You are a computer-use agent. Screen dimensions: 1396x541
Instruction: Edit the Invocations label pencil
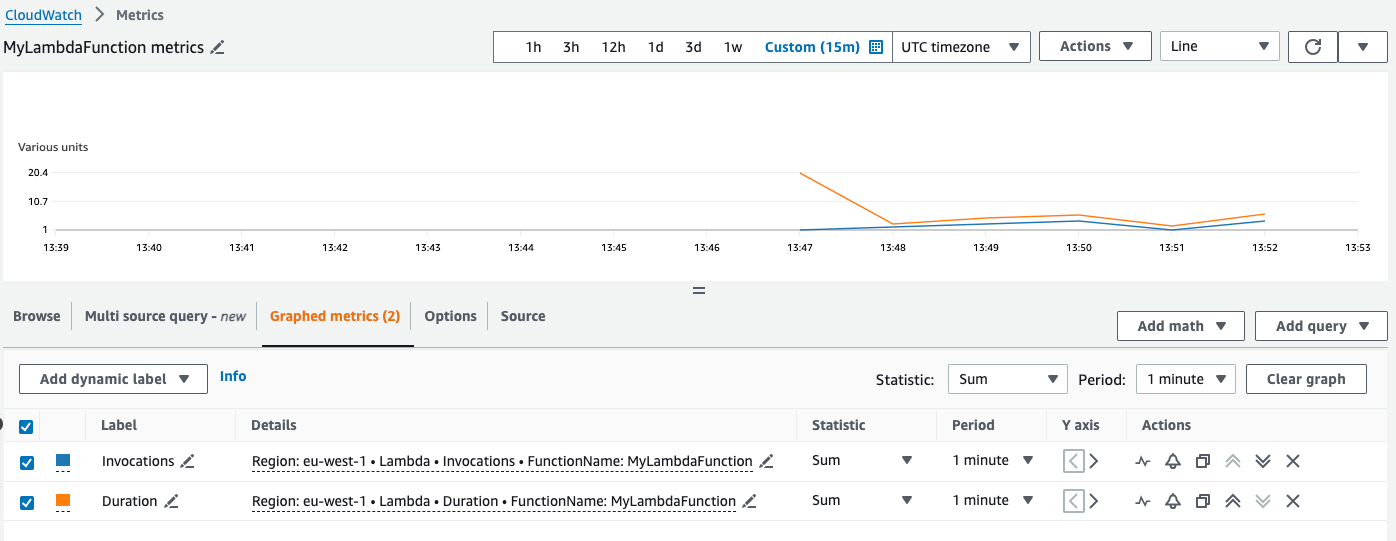[x=187, y=461]
